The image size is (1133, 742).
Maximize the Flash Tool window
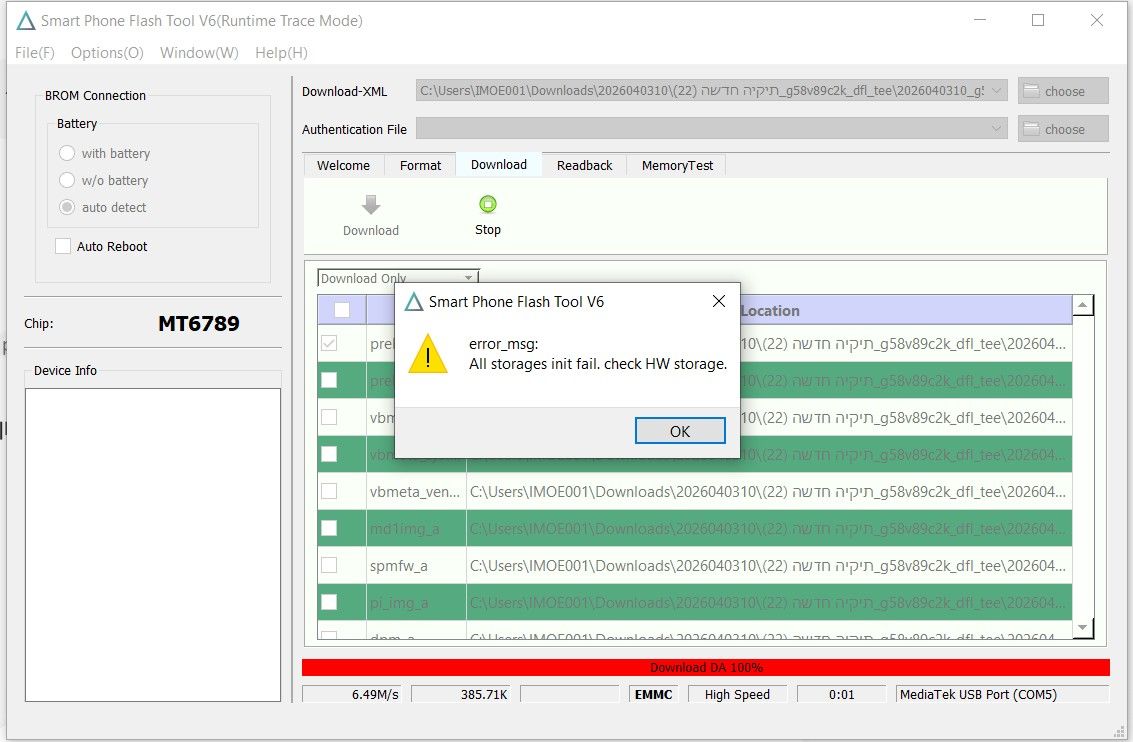tap(1038, 20)
